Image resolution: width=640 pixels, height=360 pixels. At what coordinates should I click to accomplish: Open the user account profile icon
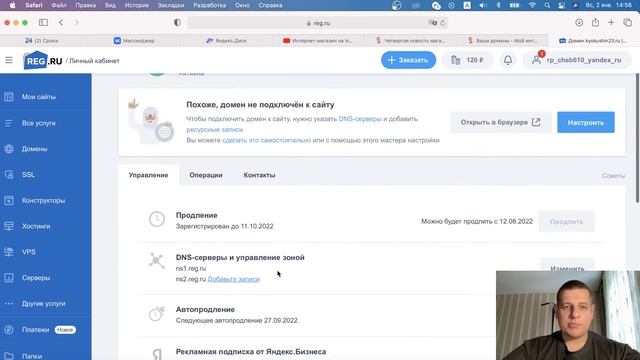pyautogui.click(x=536, y=60)
